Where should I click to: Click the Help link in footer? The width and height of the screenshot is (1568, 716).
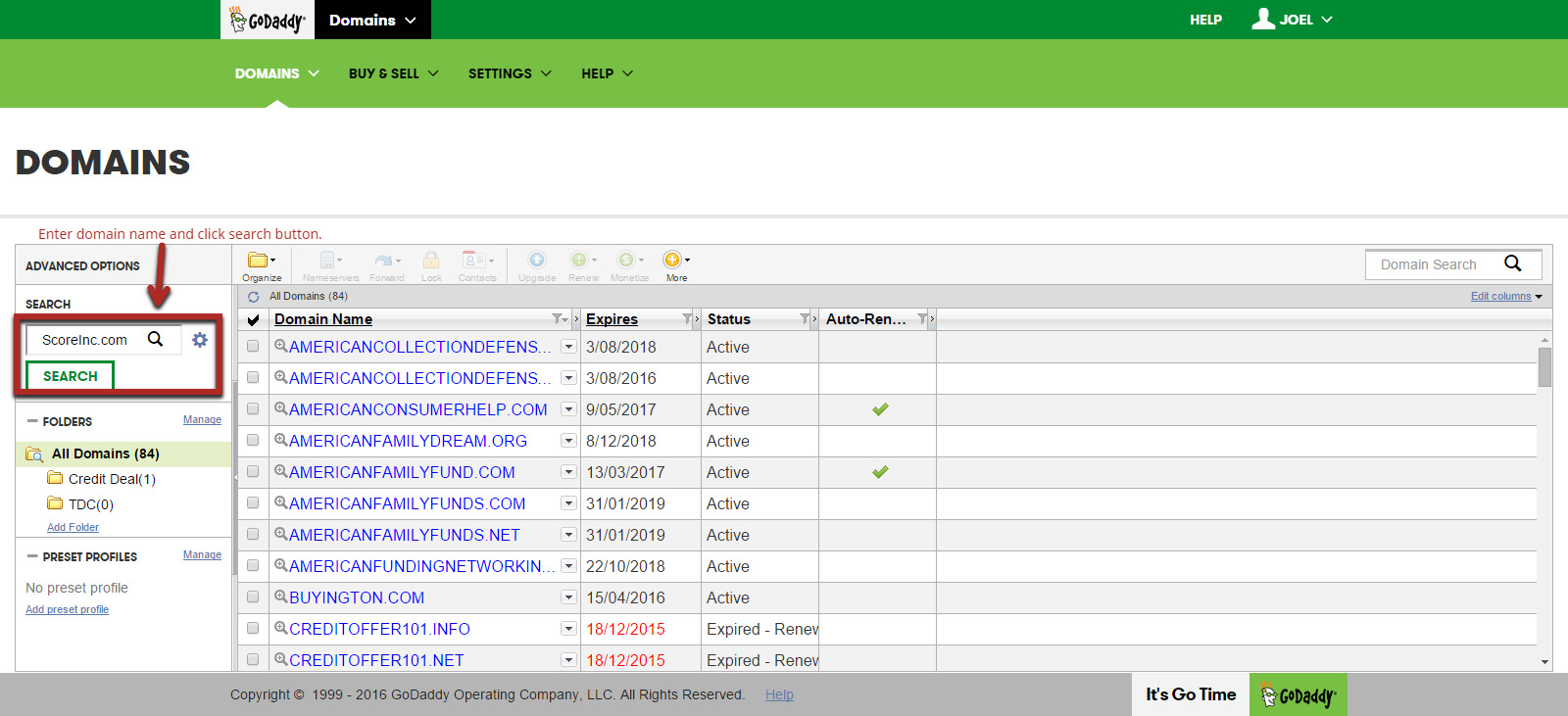tap(779, 694)
